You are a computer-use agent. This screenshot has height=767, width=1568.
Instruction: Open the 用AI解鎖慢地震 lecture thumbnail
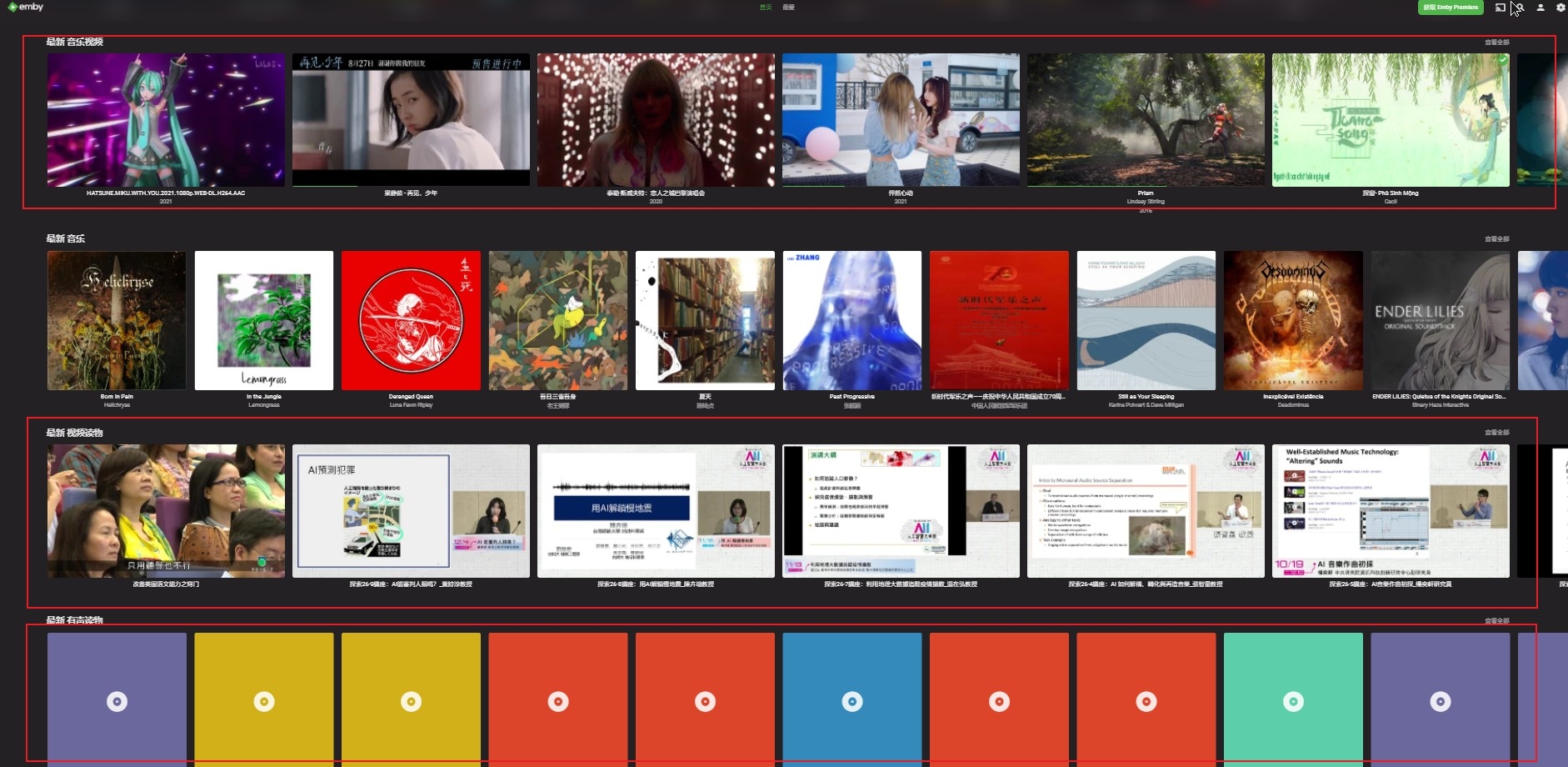click(x=656, y=511)
